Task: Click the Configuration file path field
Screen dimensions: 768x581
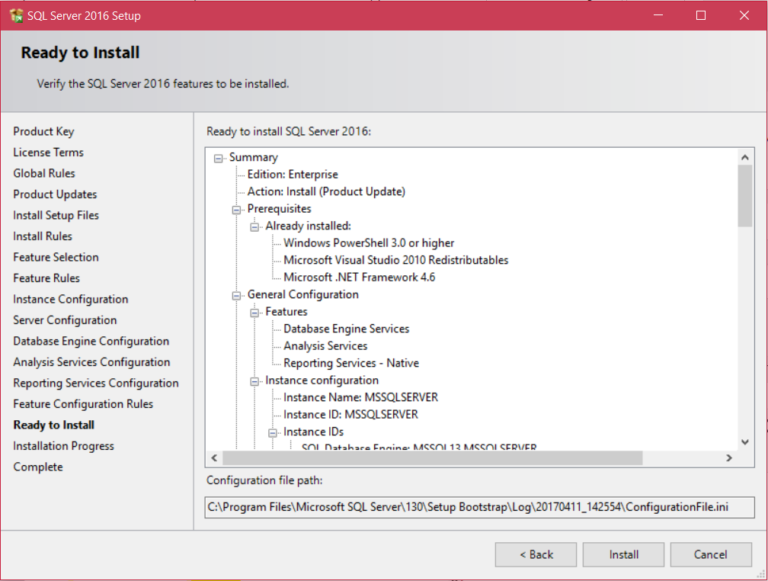Action: point(480,507)
